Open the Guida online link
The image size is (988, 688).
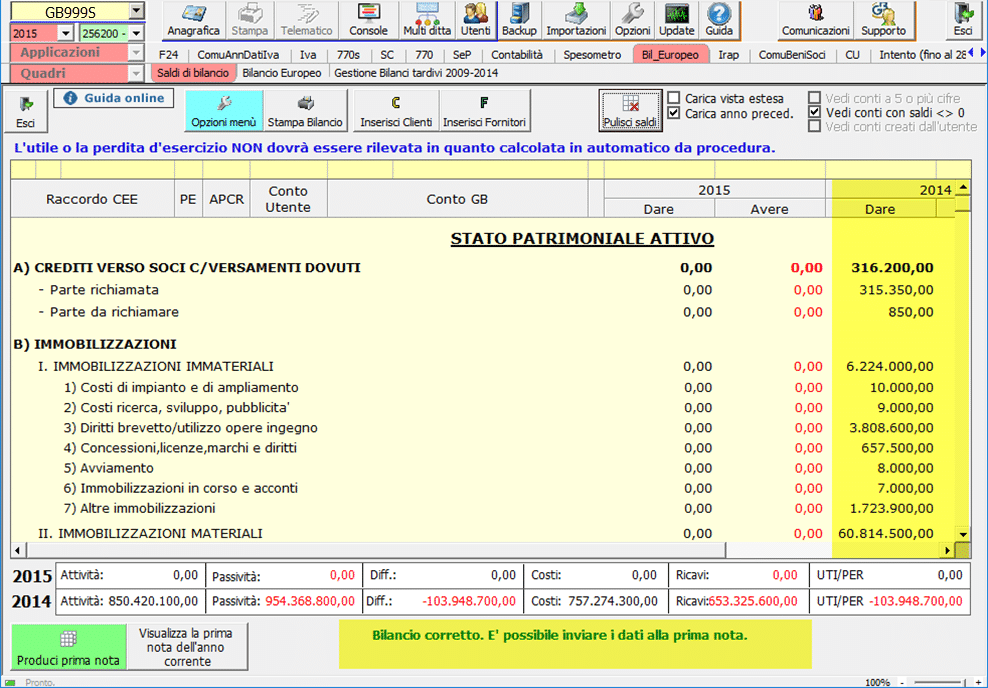click(114, 98)
